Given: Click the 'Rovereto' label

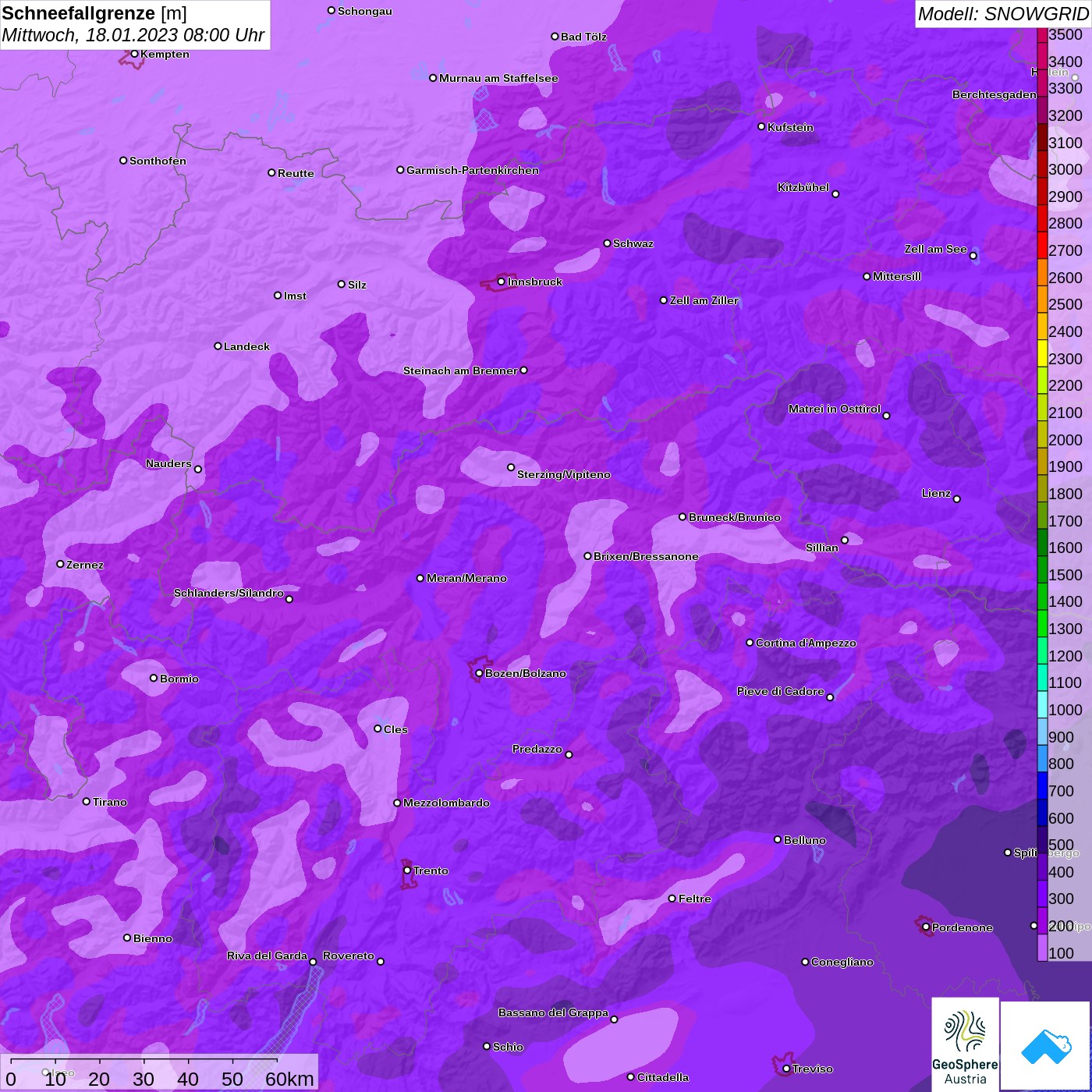Looking at the screenshot, I should coord(349,955).
